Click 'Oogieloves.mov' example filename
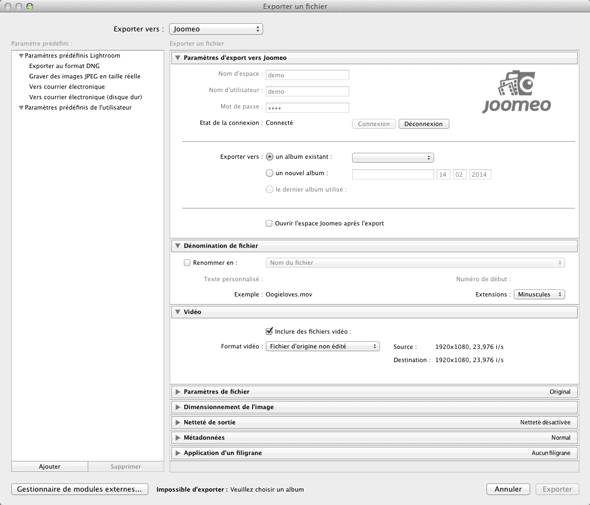The image size is (590, 505). (x=289, y=294)
